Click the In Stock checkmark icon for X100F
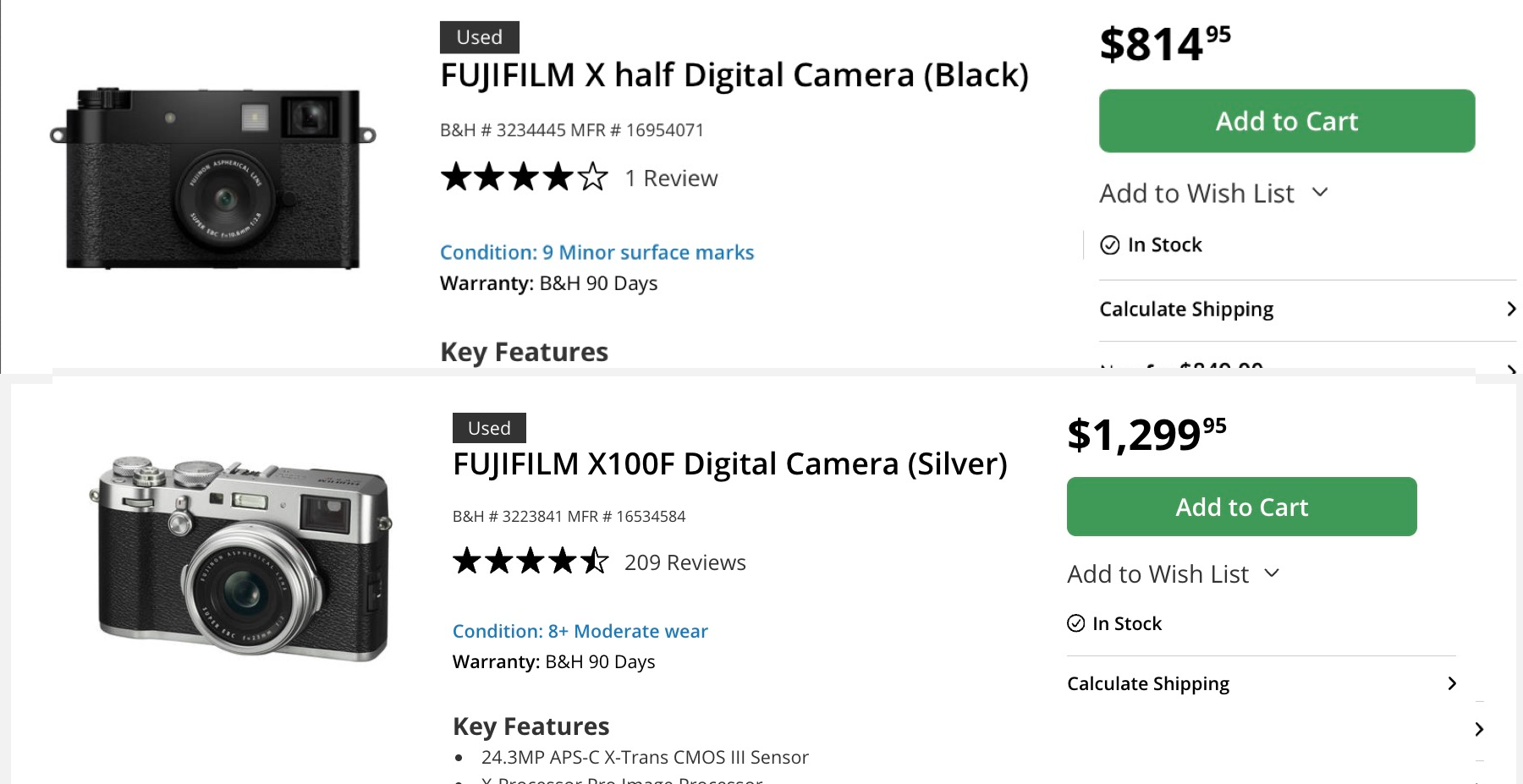 point(1075,623)
